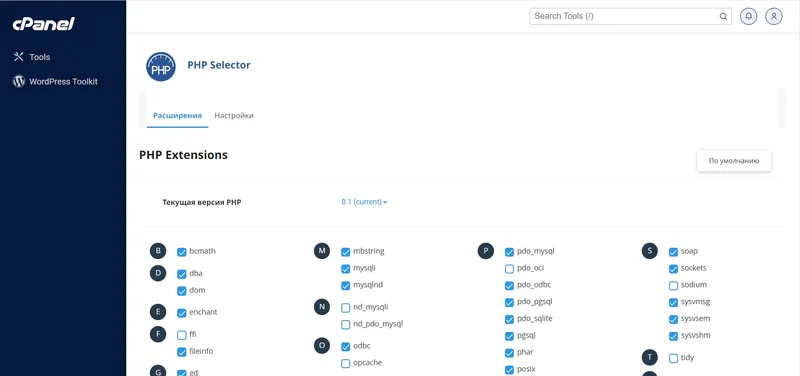Screen dimensions: 800x376
Task: Focus the Search Tools input field
Action: pyautogui.click(x=624, y=16)
